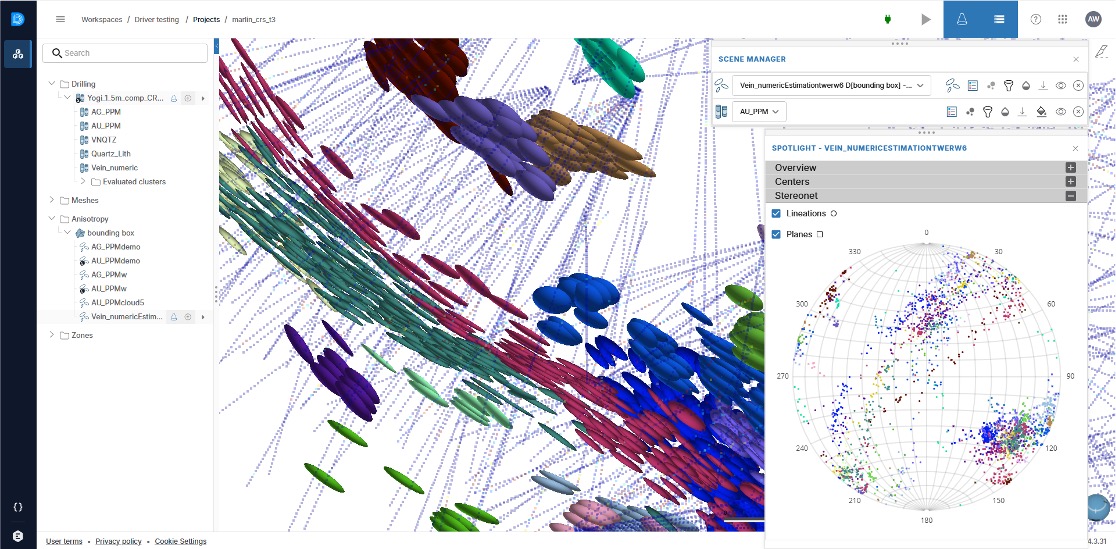
Task: Open filter funnel in Vein_numeric scene row
Action: (1008, 85)
